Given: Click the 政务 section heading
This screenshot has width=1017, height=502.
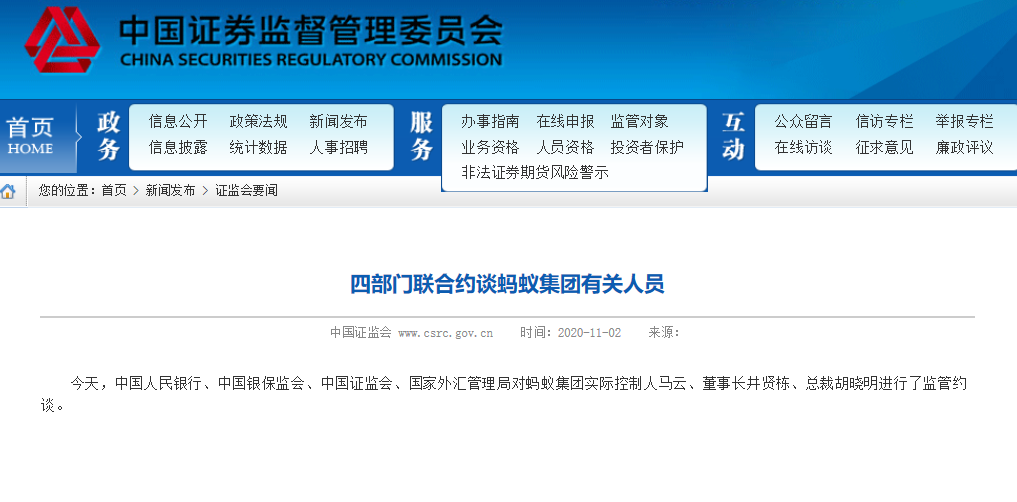Looking at the screenshot, I should click(109, 136).
